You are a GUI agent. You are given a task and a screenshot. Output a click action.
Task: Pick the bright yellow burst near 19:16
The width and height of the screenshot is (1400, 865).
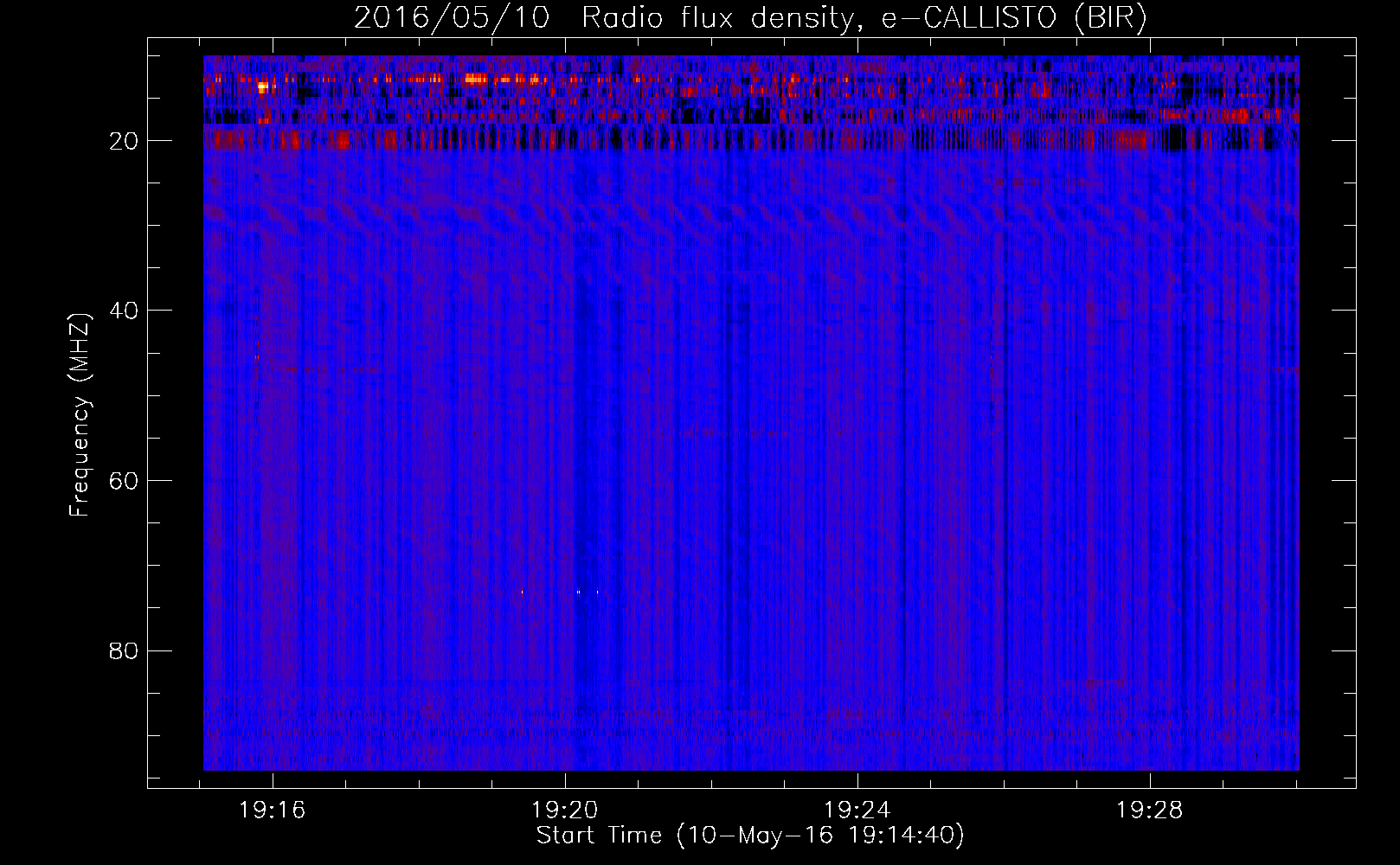pos(265,86)
